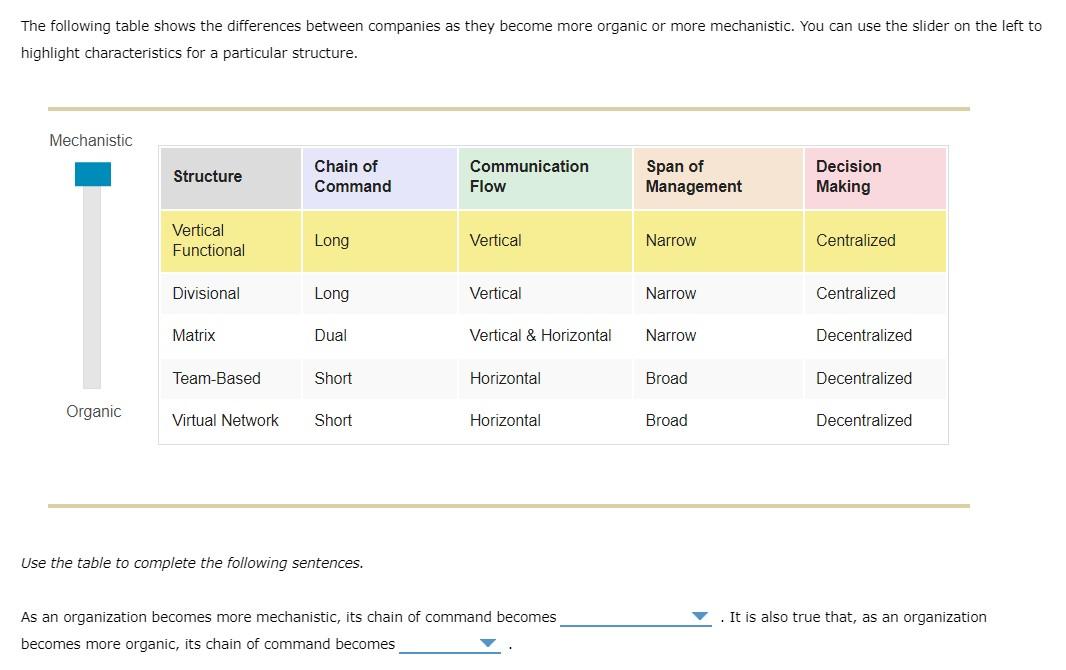Click the Dual chain of command cell
Image resolution: width=1066 pixels, height=670 pixels.
pos(331,335)
